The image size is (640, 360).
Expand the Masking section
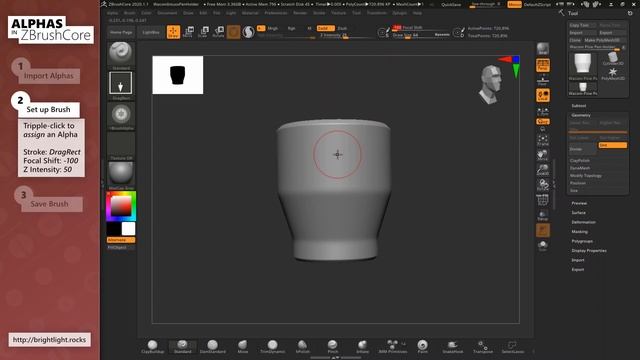pyautogui.click(x=580, y=232)
